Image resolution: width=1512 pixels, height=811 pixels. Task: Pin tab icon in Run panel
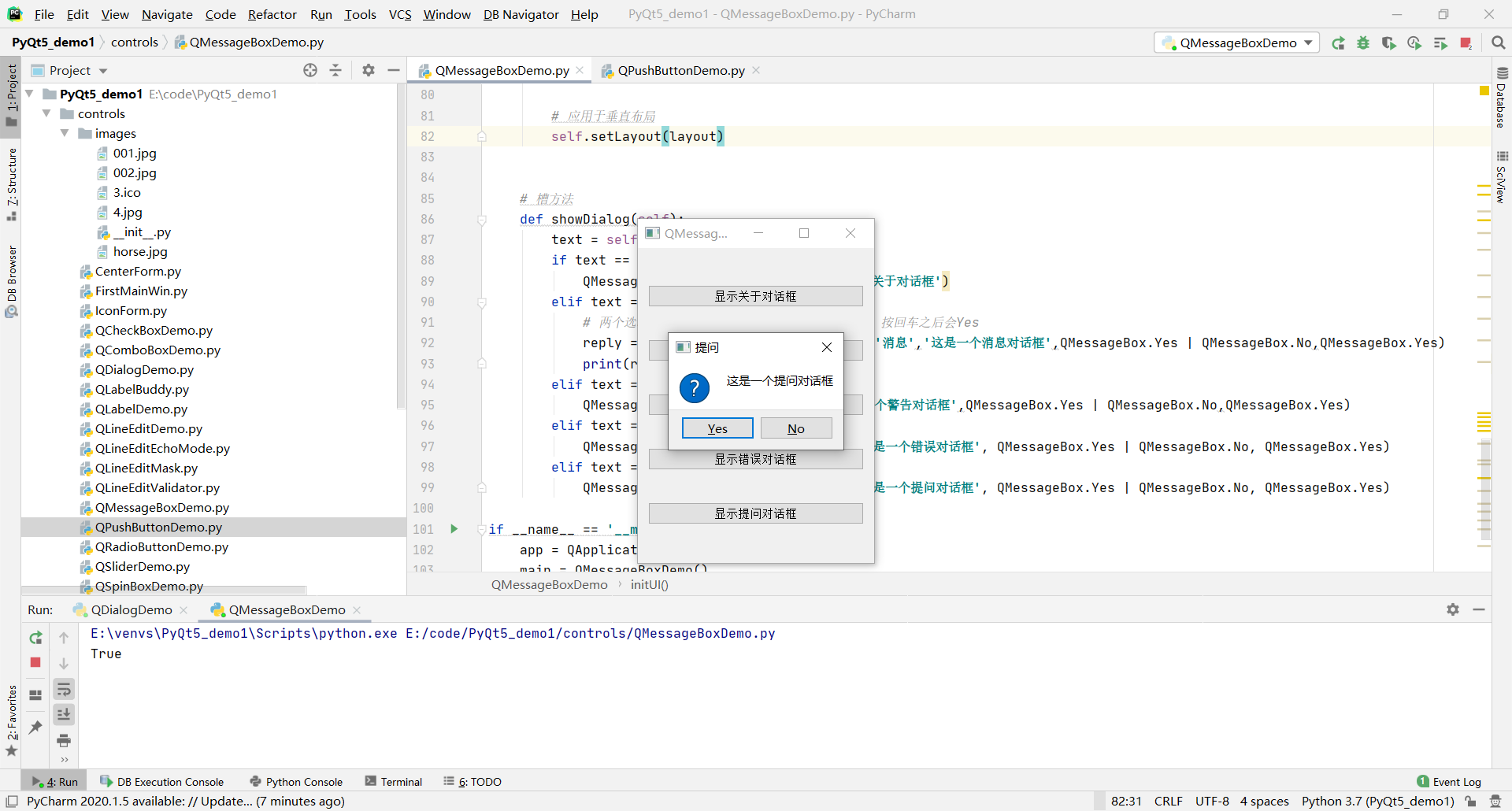[x=35, y=727]
